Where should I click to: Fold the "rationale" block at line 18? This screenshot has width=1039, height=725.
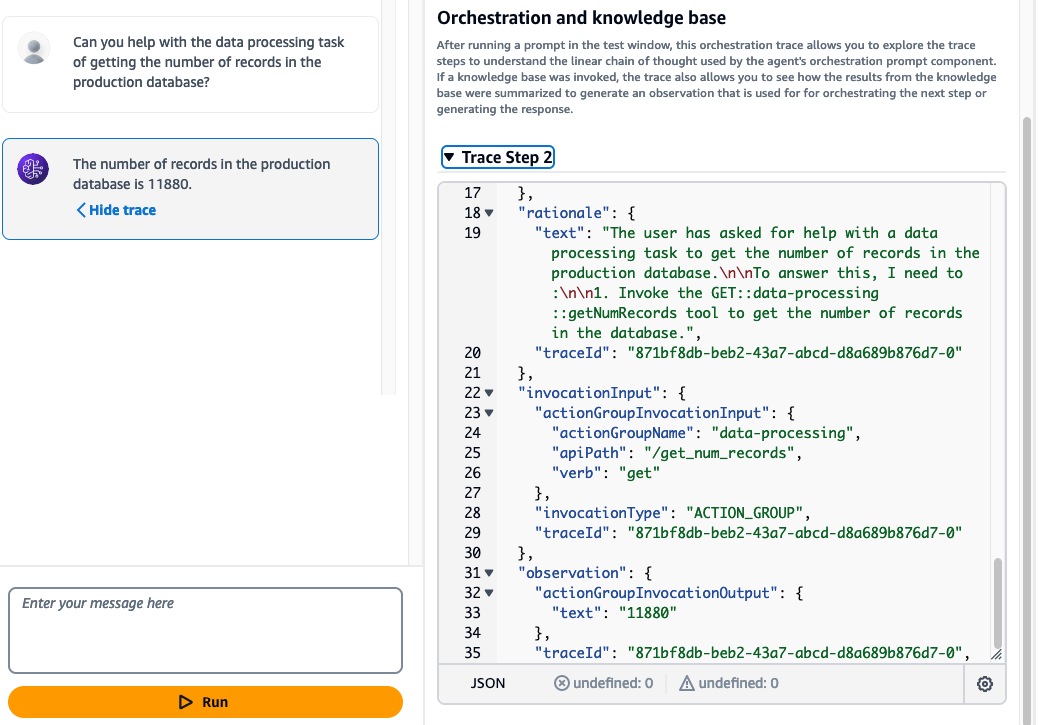pyautogui.click(x=489, y=213)
